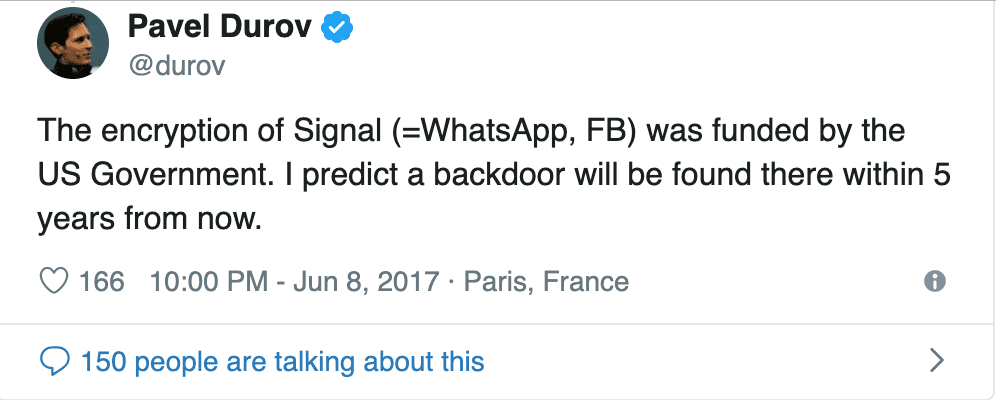Click the heart like icon
Viewport: 996px width, 400px height.
coord(52,282)
